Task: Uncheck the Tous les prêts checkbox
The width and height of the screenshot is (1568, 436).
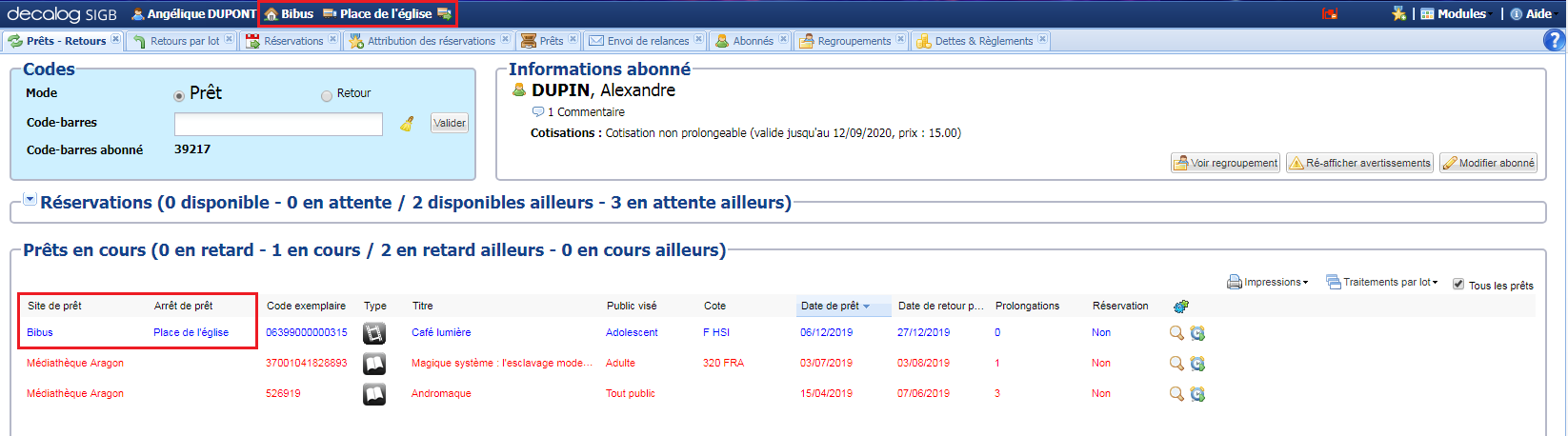Action: [1457, 284]
